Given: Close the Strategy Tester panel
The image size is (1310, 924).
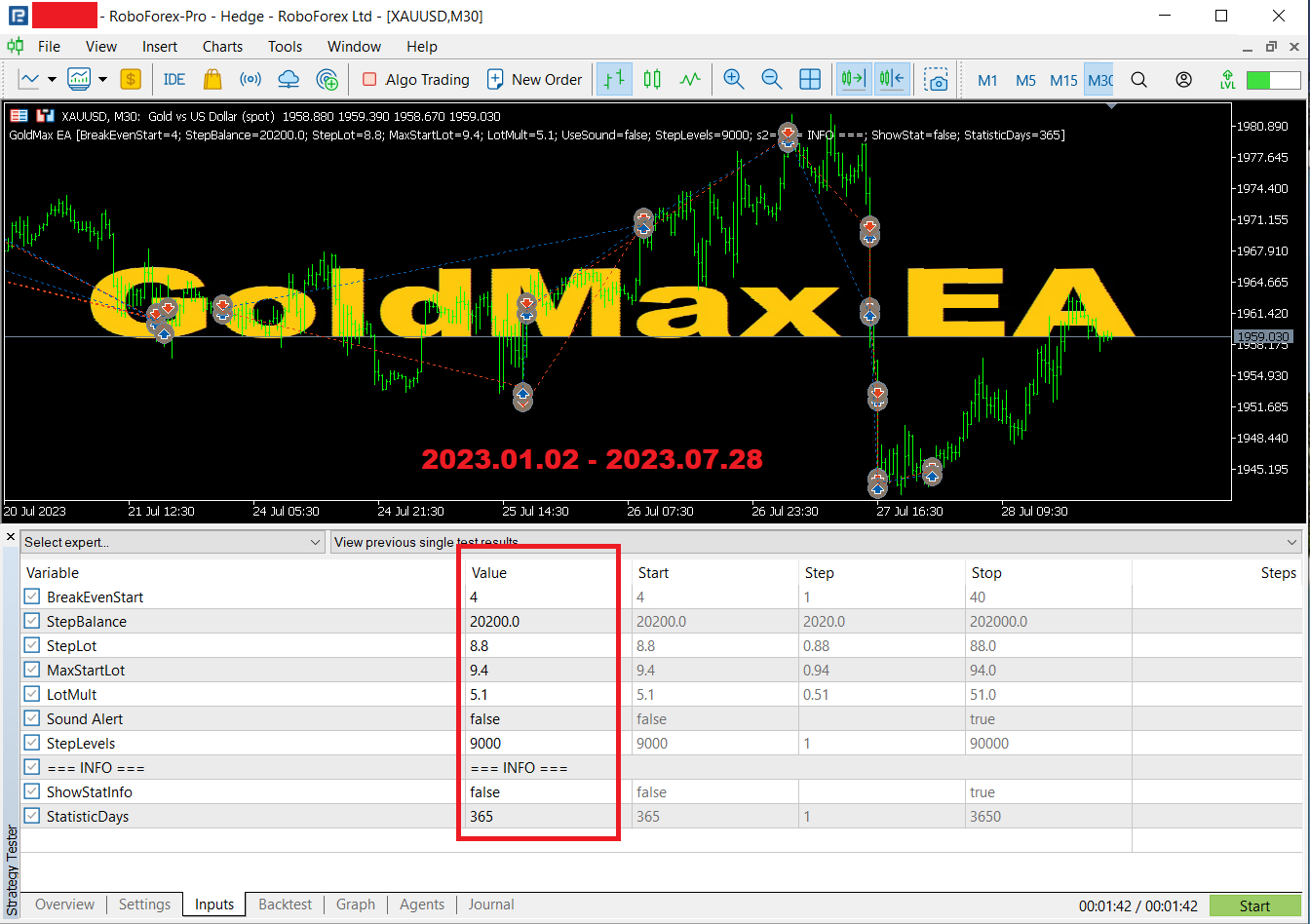Looking at the screenshot, I should coord(11,537).
